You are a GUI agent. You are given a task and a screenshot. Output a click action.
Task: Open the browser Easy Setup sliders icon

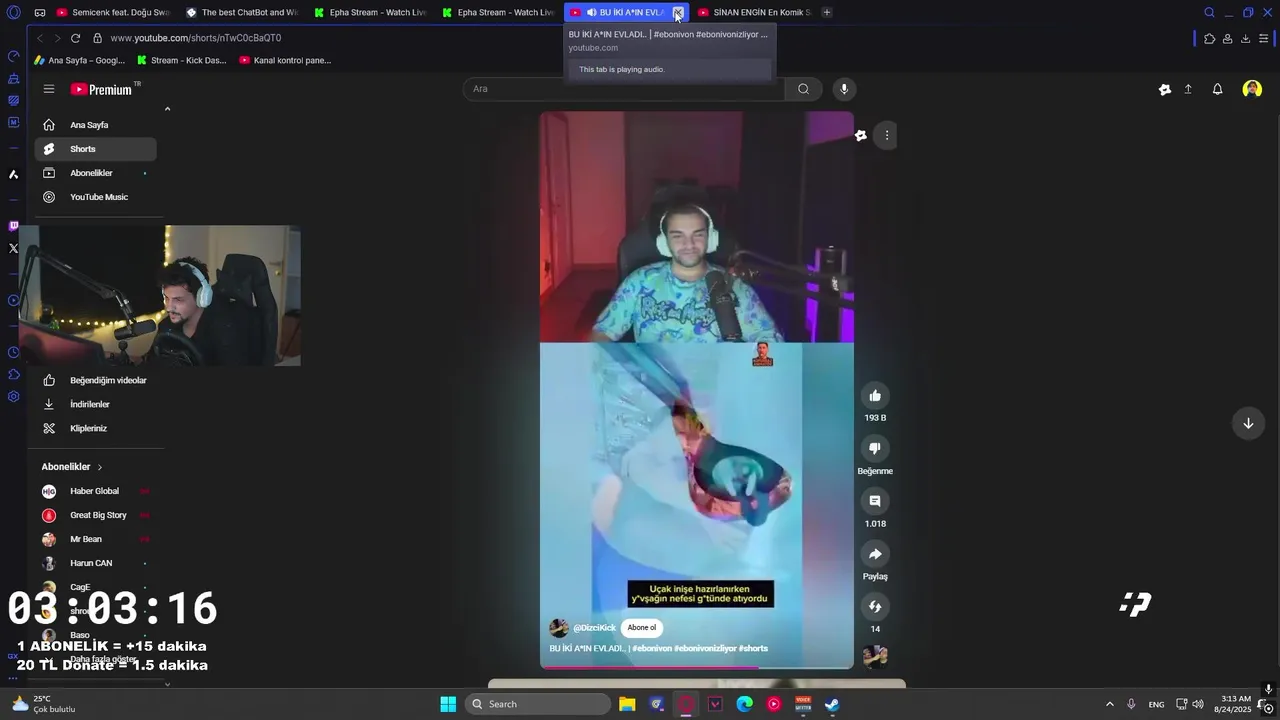pos(1264,38)
